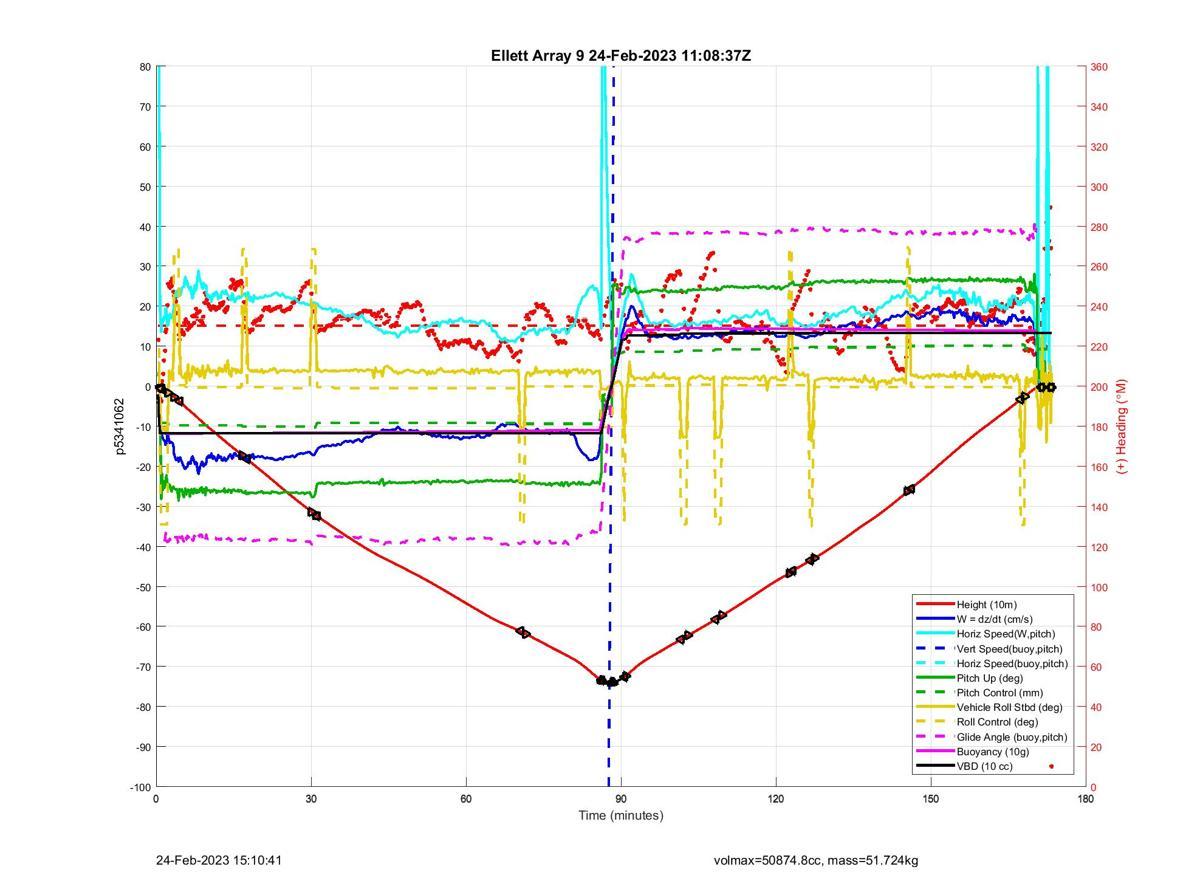Click the x-axis tick label '180'
Image resolution: width=1200 pixels, height=885 pixels.
pos(1086,799)
